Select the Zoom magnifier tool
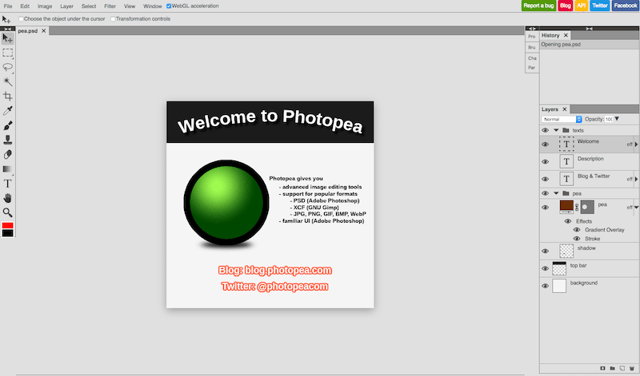 8,212
